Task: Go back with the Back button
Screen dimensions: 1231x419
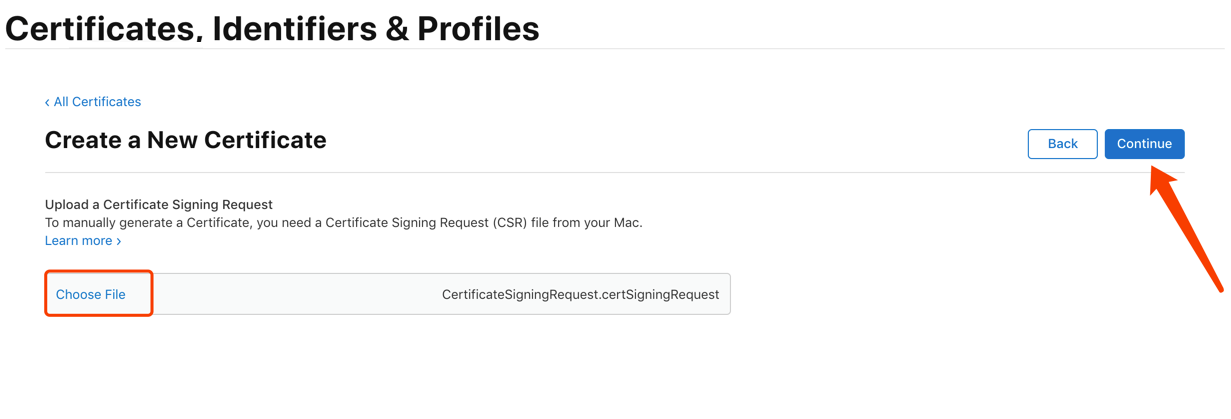Action: (x=1062, y=144)
